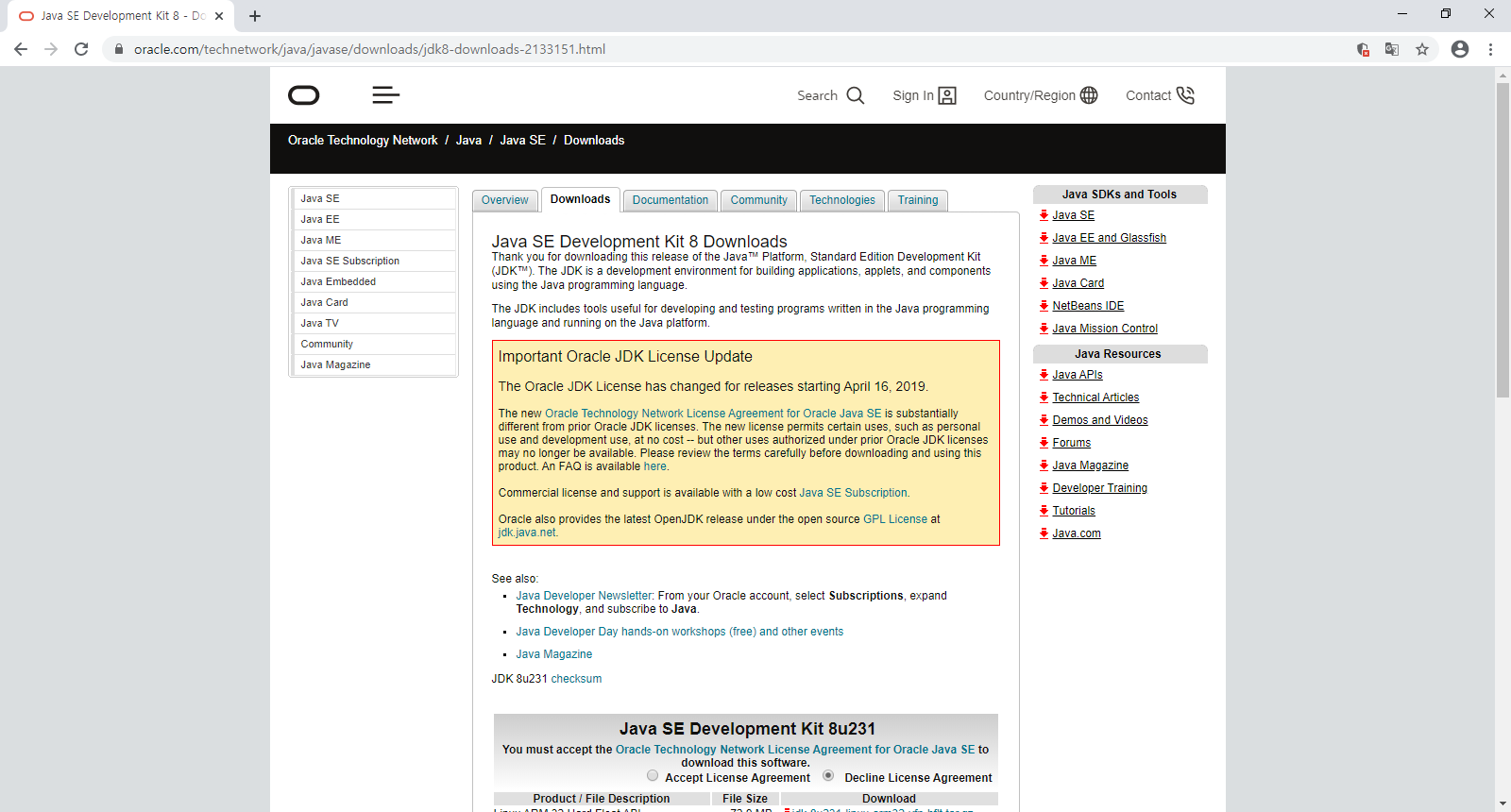Select Accept License Agreement radio button
1511x812 pixels.
(x=653, y=776)
